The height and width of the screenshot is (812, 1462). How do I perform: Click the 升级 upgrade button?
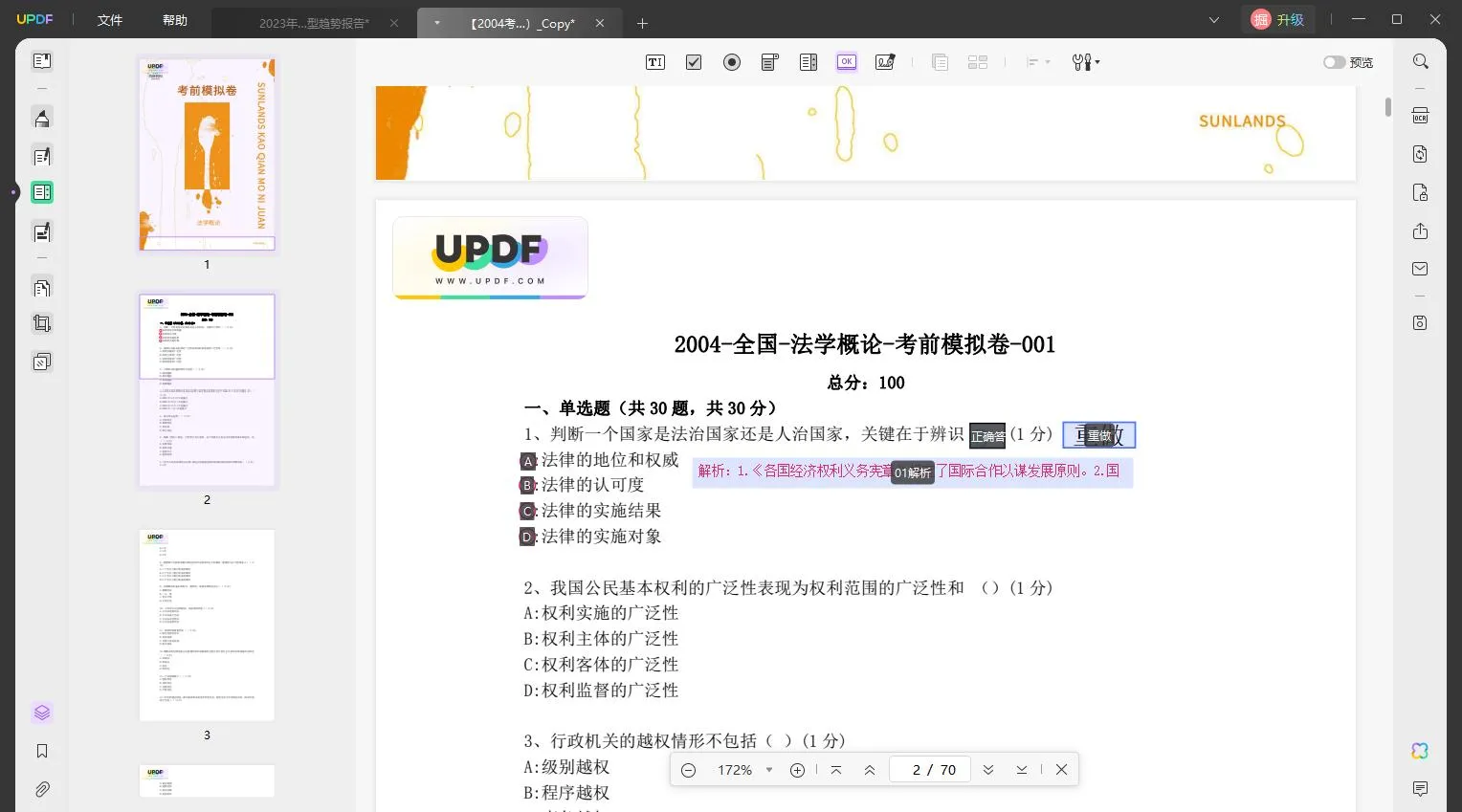point(1278,19)
